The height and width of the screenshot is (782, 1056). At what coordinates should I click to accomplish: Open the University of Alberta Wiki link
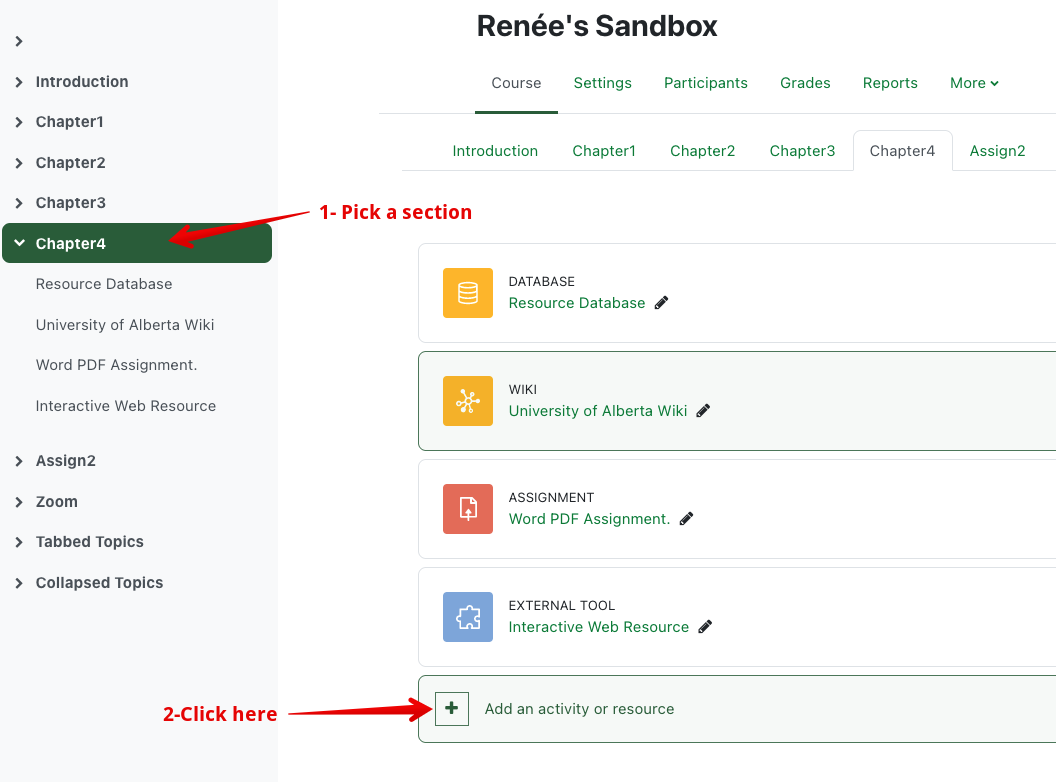pyautogui.click(x=597, y=411)
